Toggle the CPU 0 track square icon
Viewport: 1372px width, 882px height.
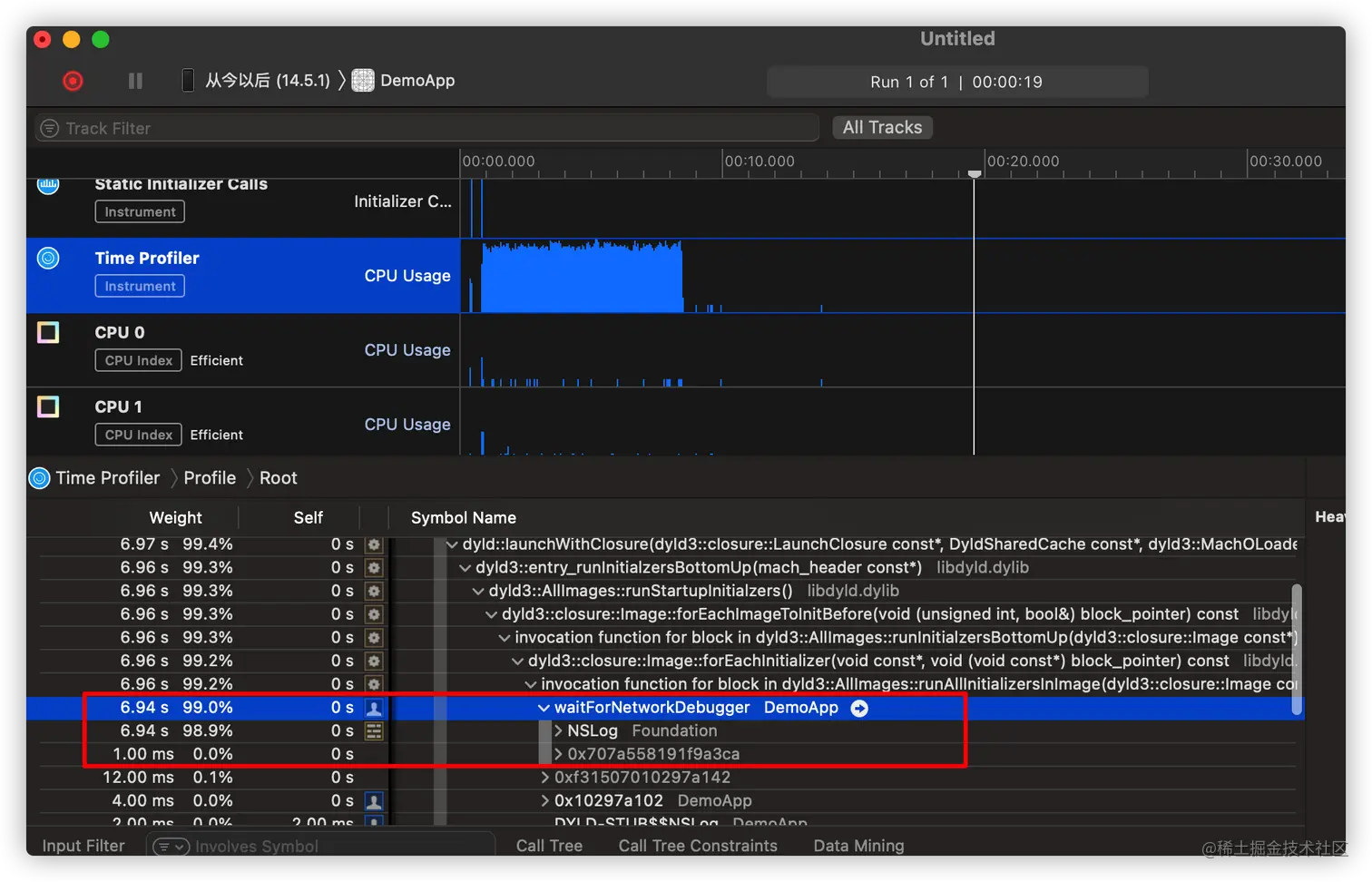coord(48,332)
